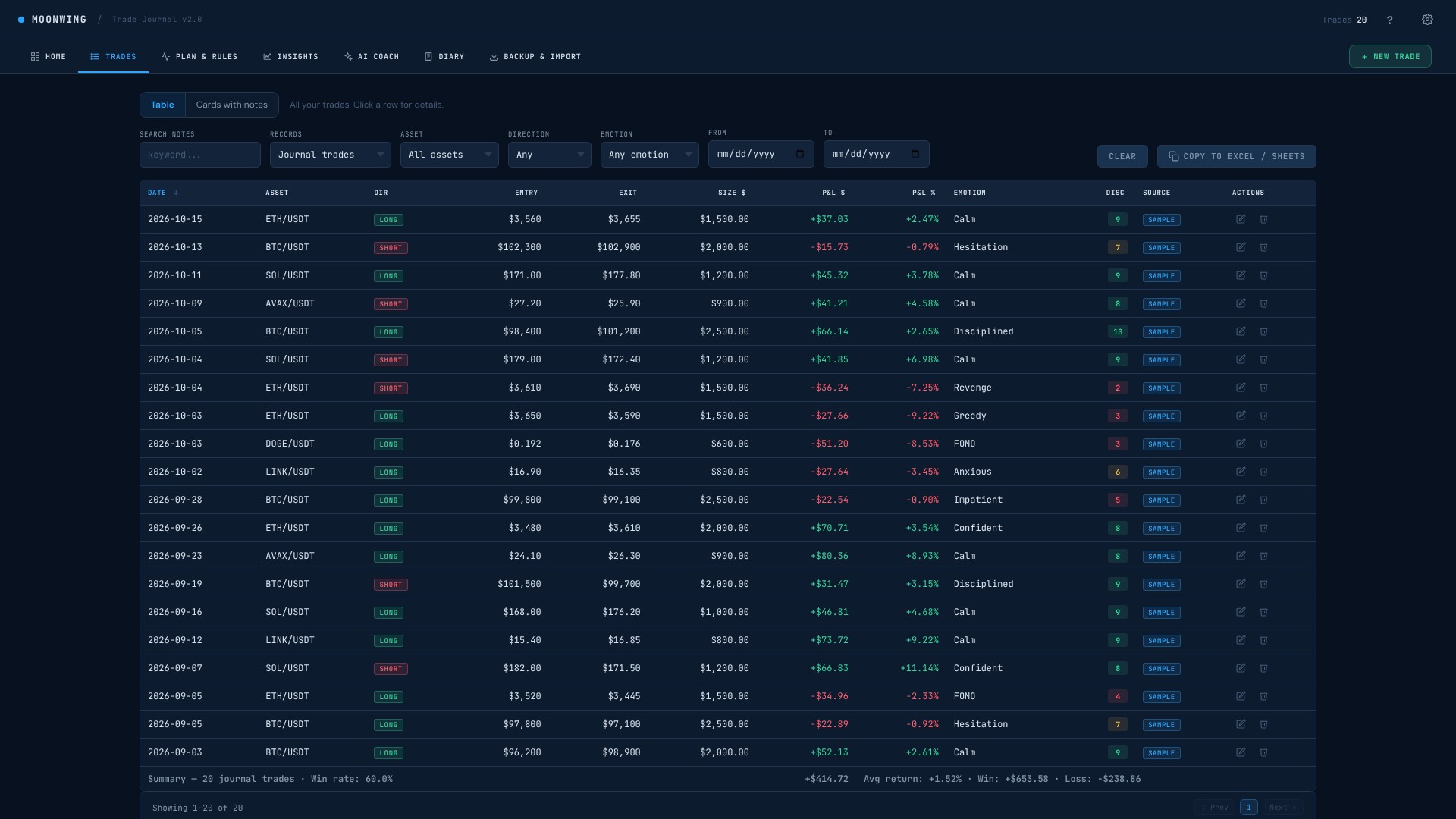Screen dimensions: 1456x819
Task: Edit the 2026-10-02 LINK/USDT trade
Action: click(1241, 472)
